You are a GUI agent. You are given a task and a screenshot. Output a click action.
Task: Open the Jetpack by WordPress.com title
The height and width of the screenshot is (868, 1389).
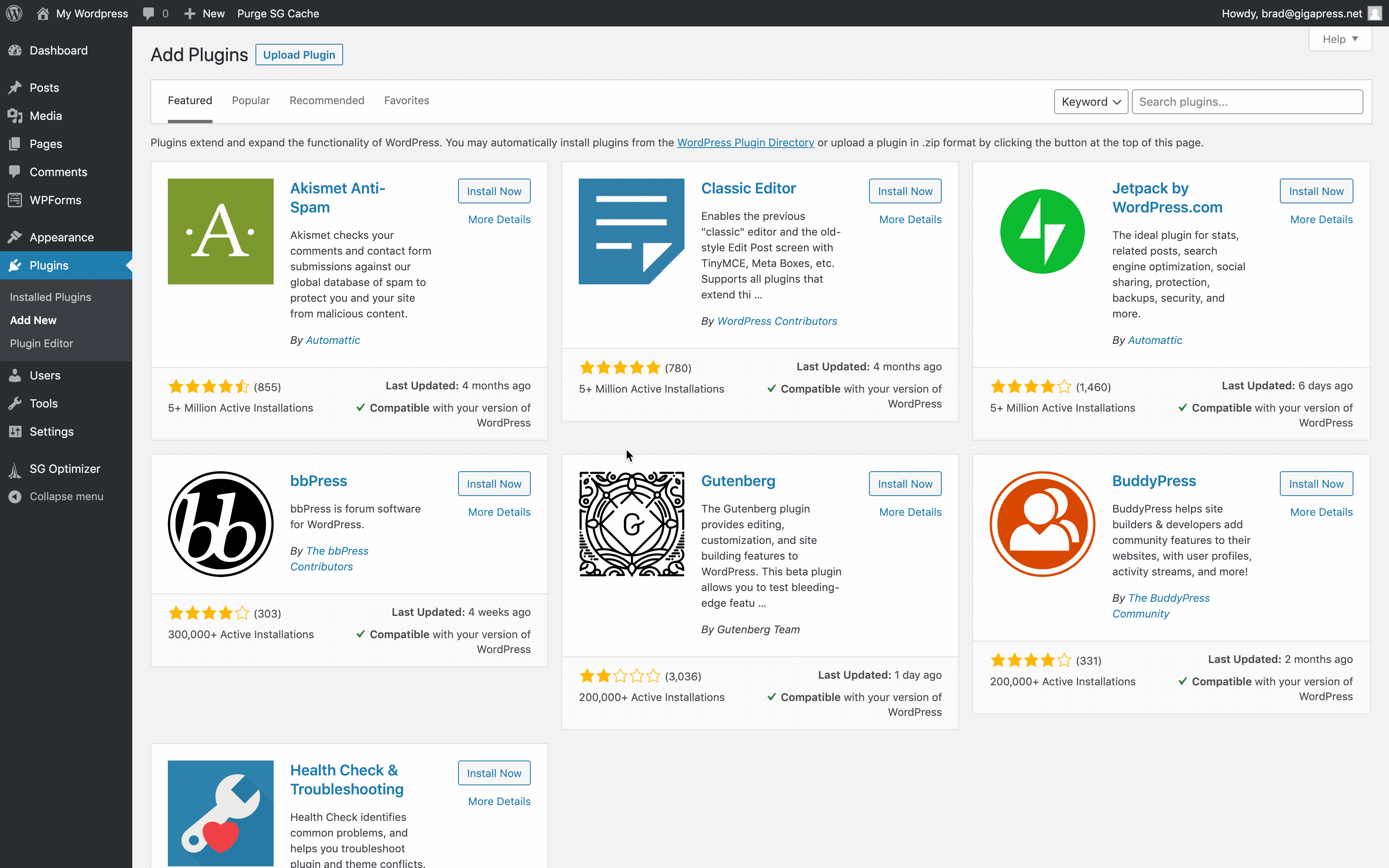coord(1167,198)
